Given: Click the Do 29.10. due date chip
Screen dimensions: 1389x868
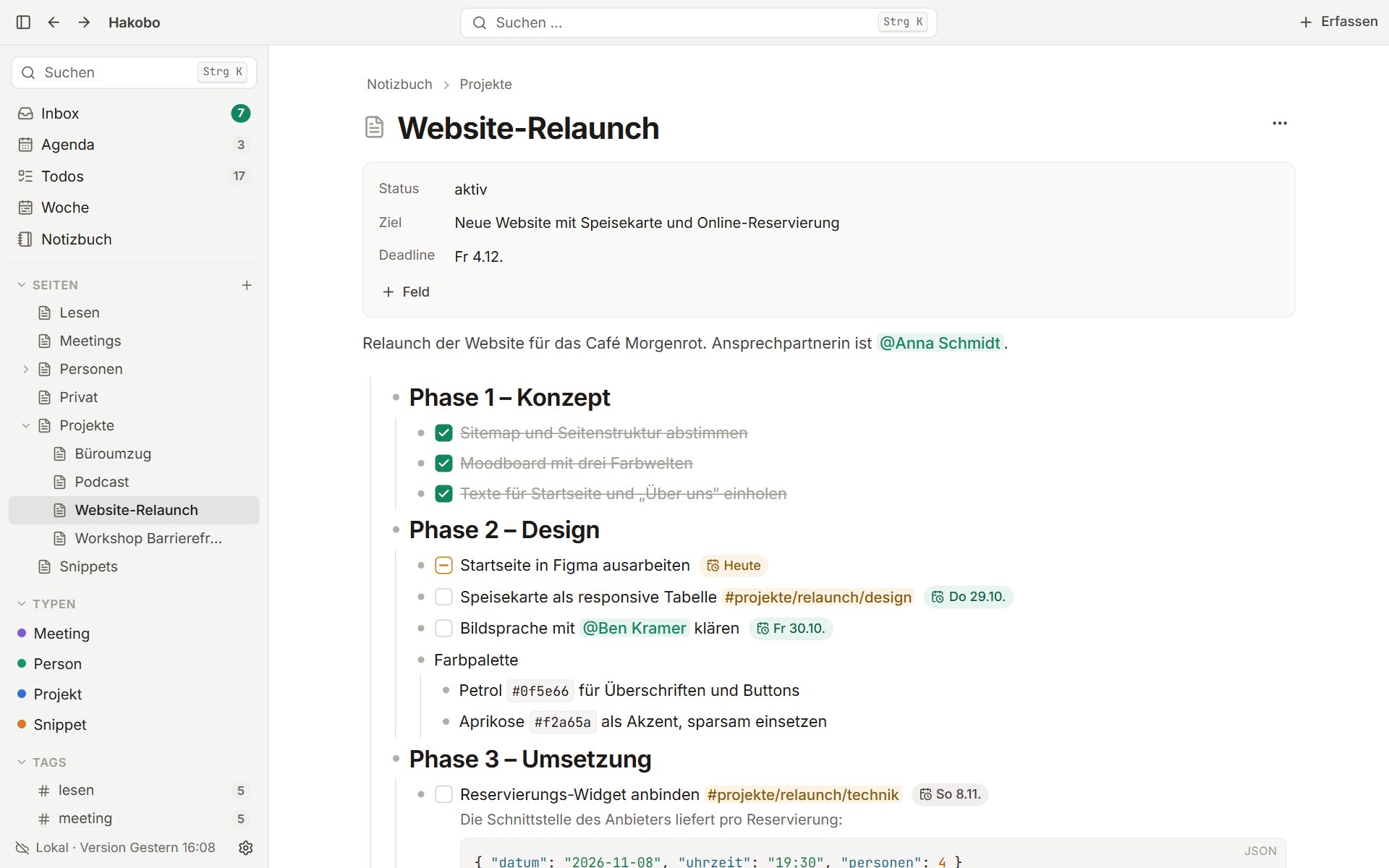Looking at the screenshot, I should [x=968, y=597].
